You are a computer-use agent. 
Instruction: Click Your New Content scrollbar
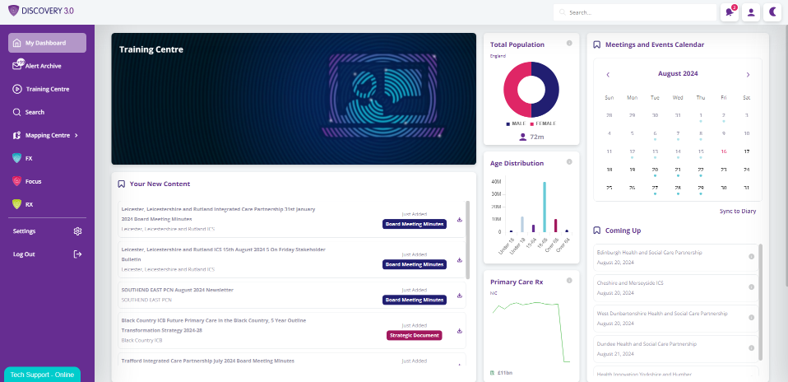pyautogui.click(x=468, y=240)
